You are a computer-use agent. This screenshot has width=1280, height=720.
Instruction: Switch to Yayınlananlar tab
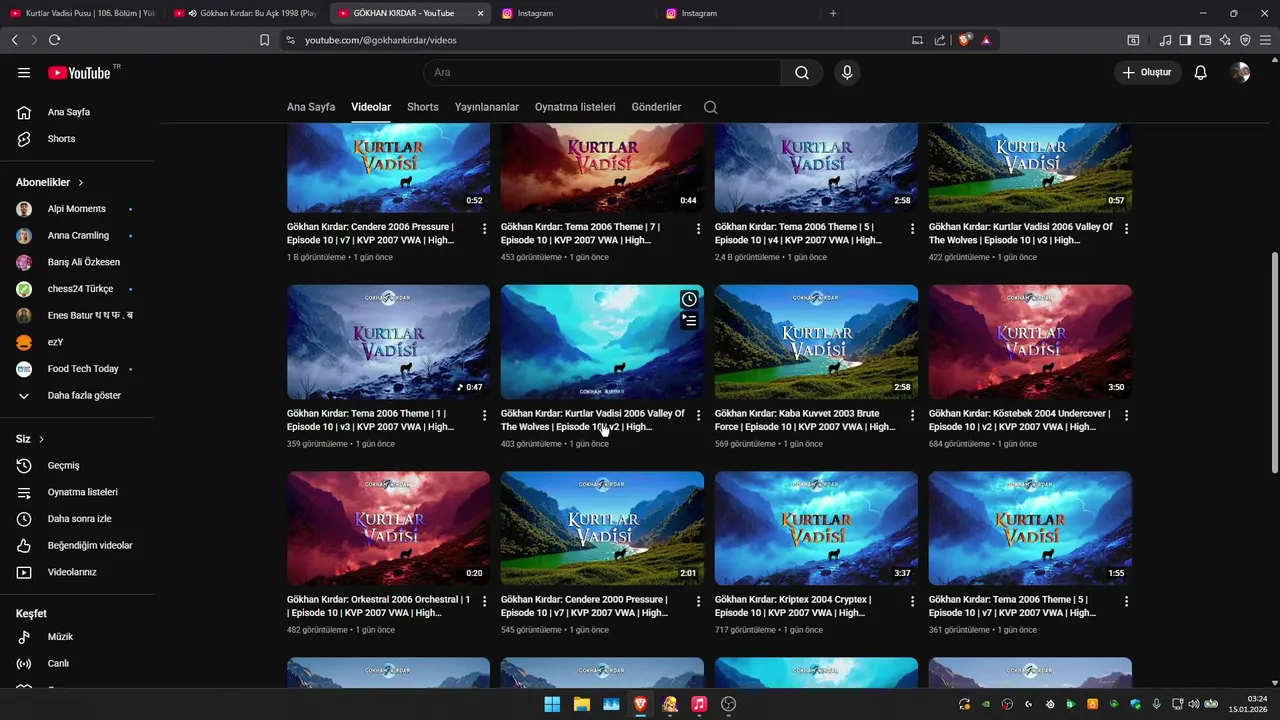pyautogui.click(x=487, y=107)
